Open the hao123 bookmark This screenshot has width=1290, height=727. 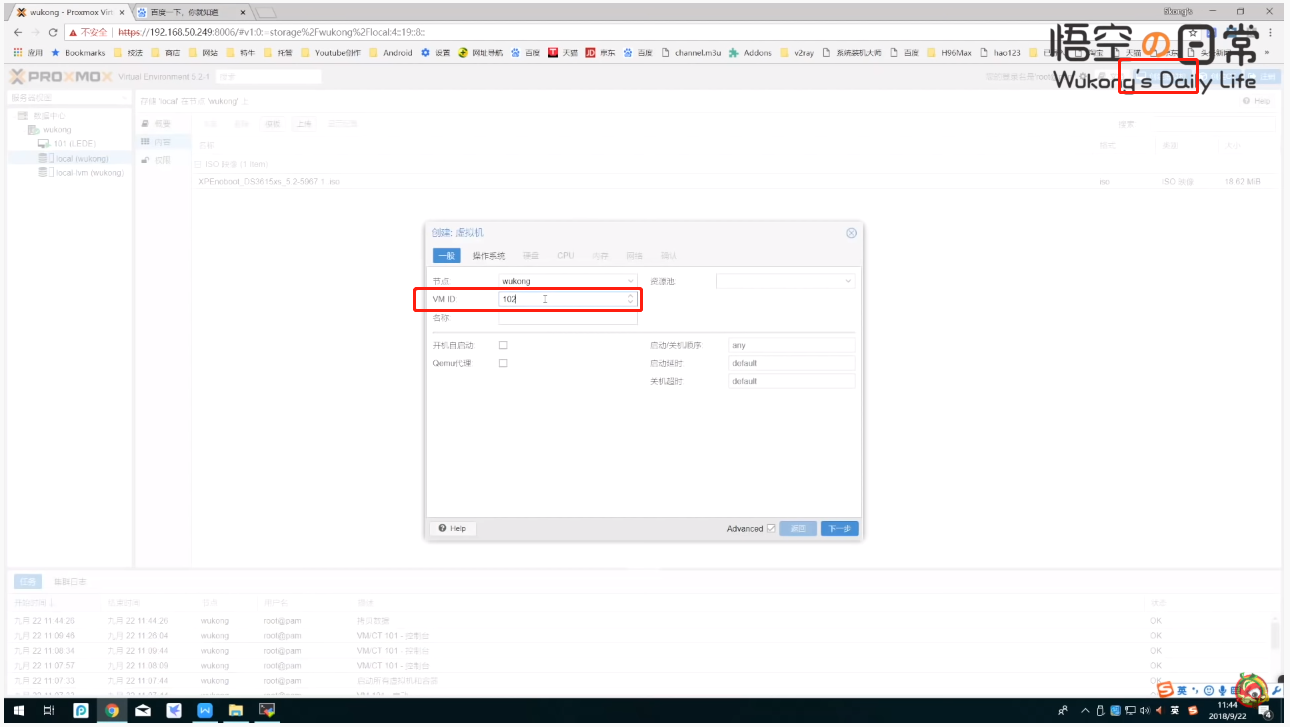pos(1000,52)
